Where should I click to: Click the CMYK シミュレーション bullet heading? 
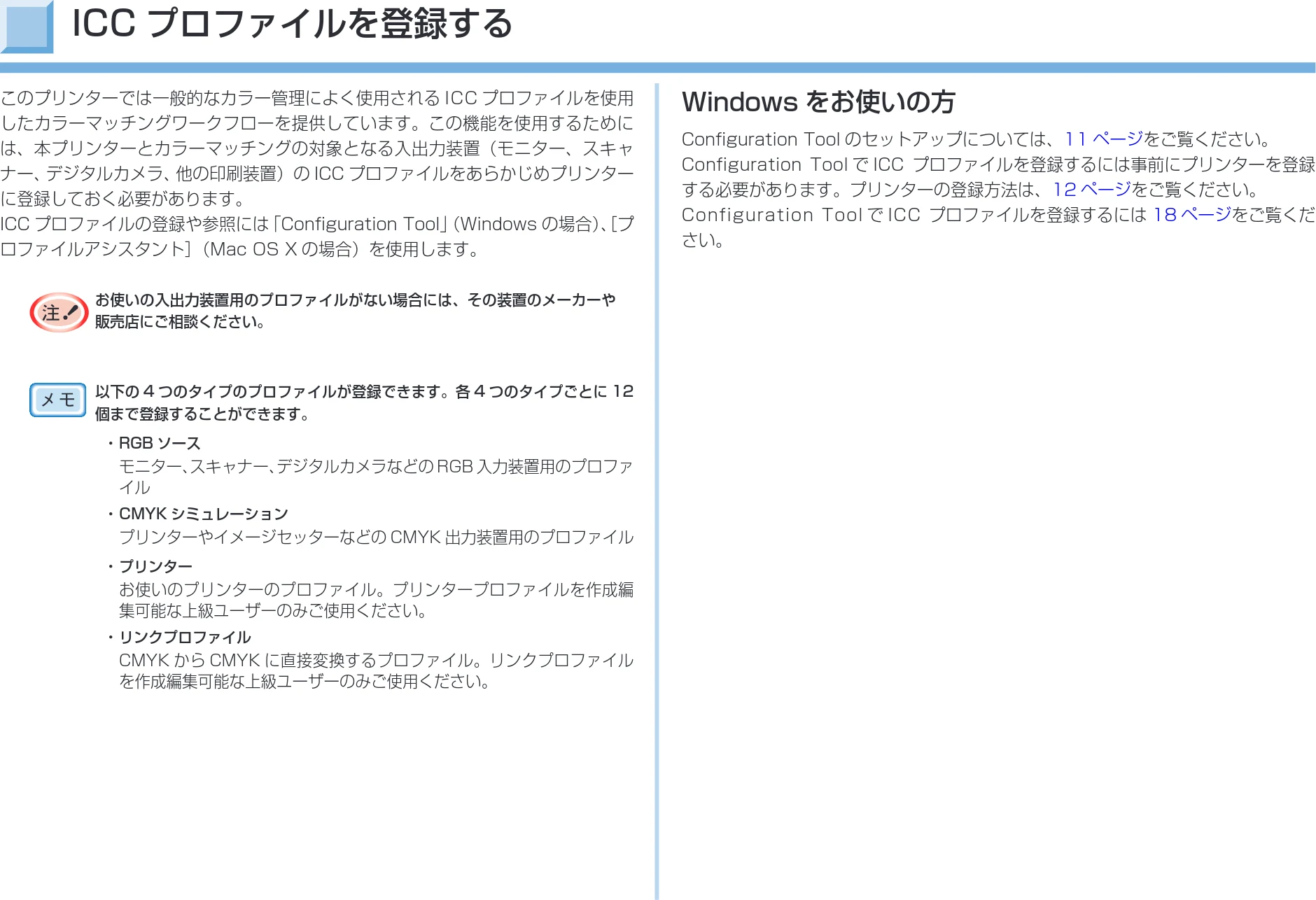tap(204, 514)
